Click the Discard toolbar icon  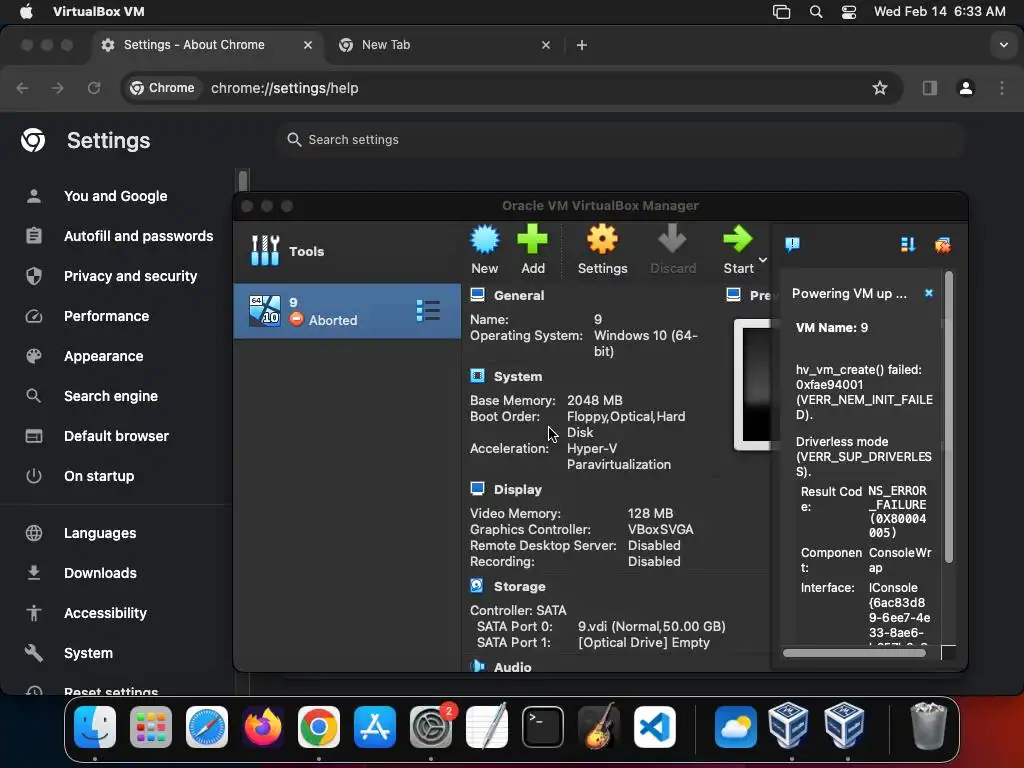tap(672, 239)
